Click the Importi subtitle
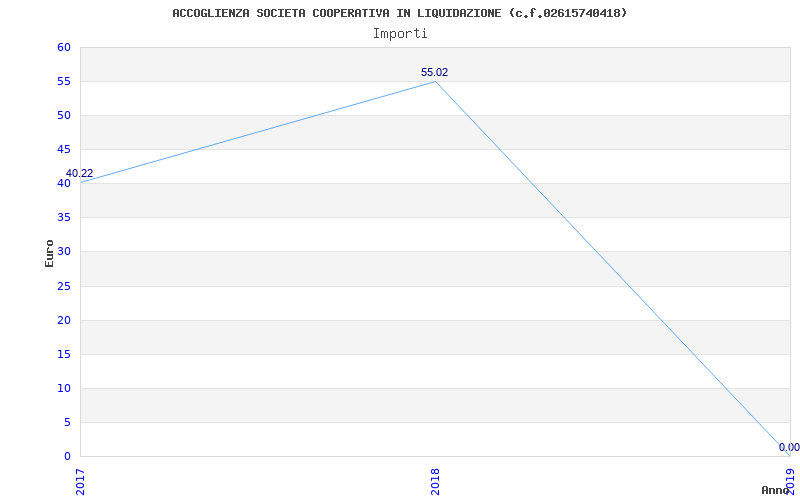The width and height of the screenshot is (800, 500). [400, 34]
